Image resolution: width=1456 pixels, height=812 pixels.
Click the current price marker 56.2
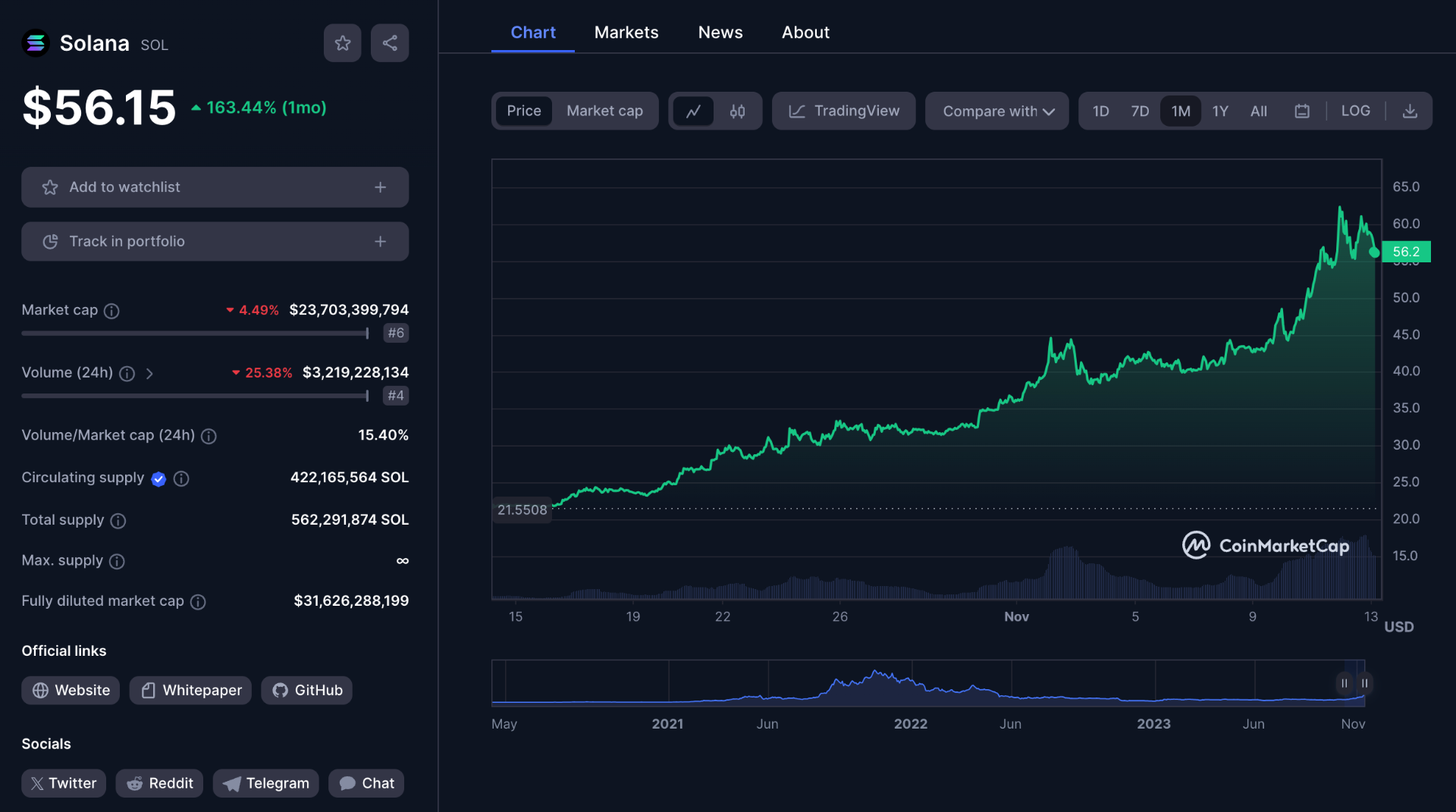coord(1406,252)
